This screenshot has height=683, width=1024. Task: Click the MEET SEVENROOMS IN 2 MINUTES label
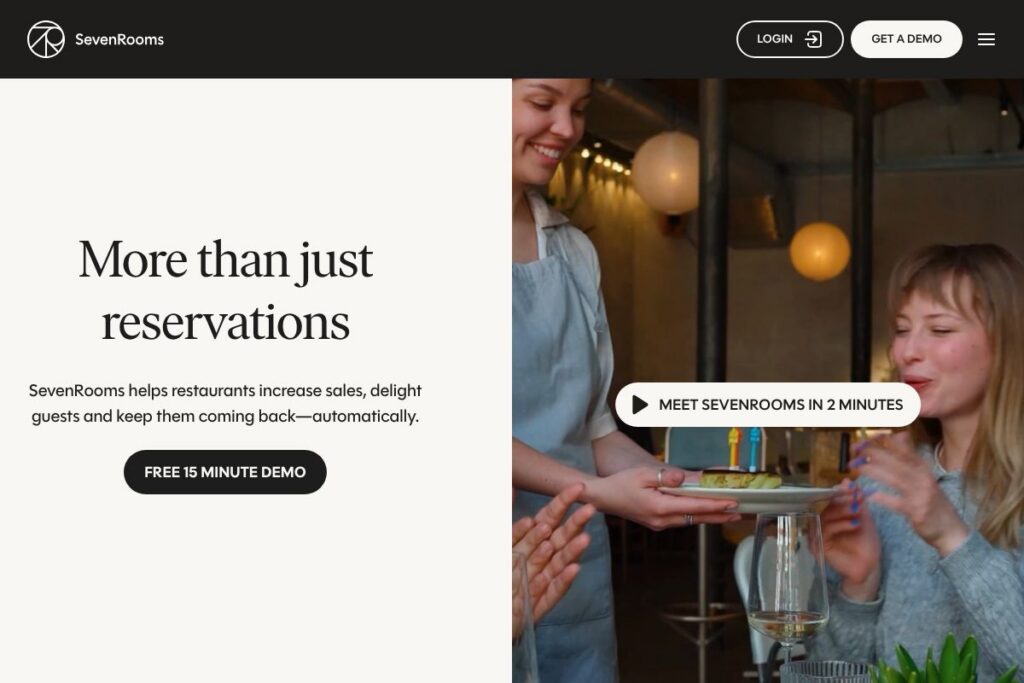pyautogui.click(x=780, y=405)
